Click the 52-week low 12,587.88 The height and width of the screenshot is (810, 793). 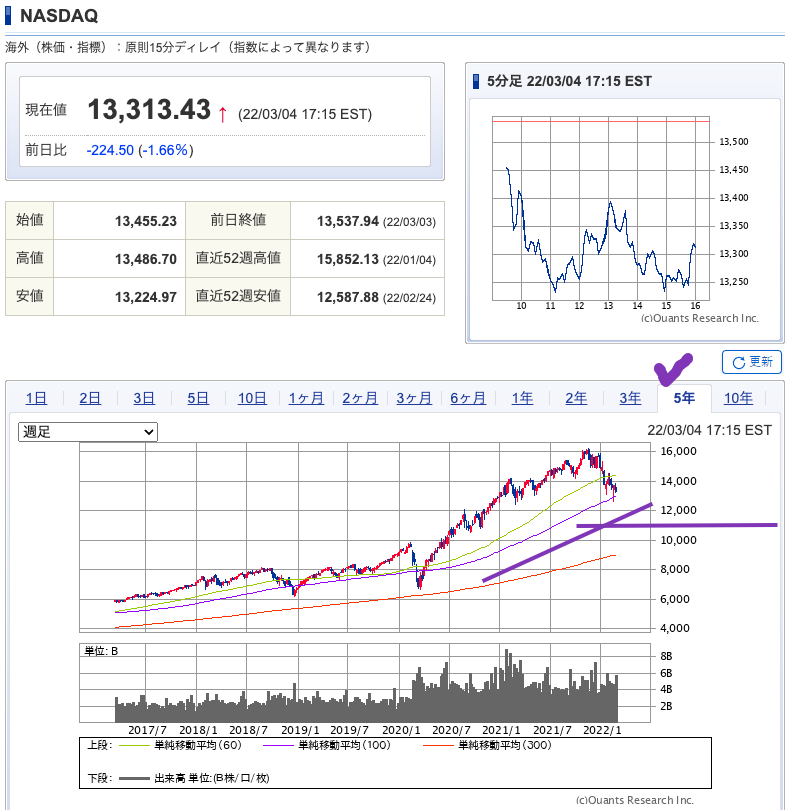point(348,297)
